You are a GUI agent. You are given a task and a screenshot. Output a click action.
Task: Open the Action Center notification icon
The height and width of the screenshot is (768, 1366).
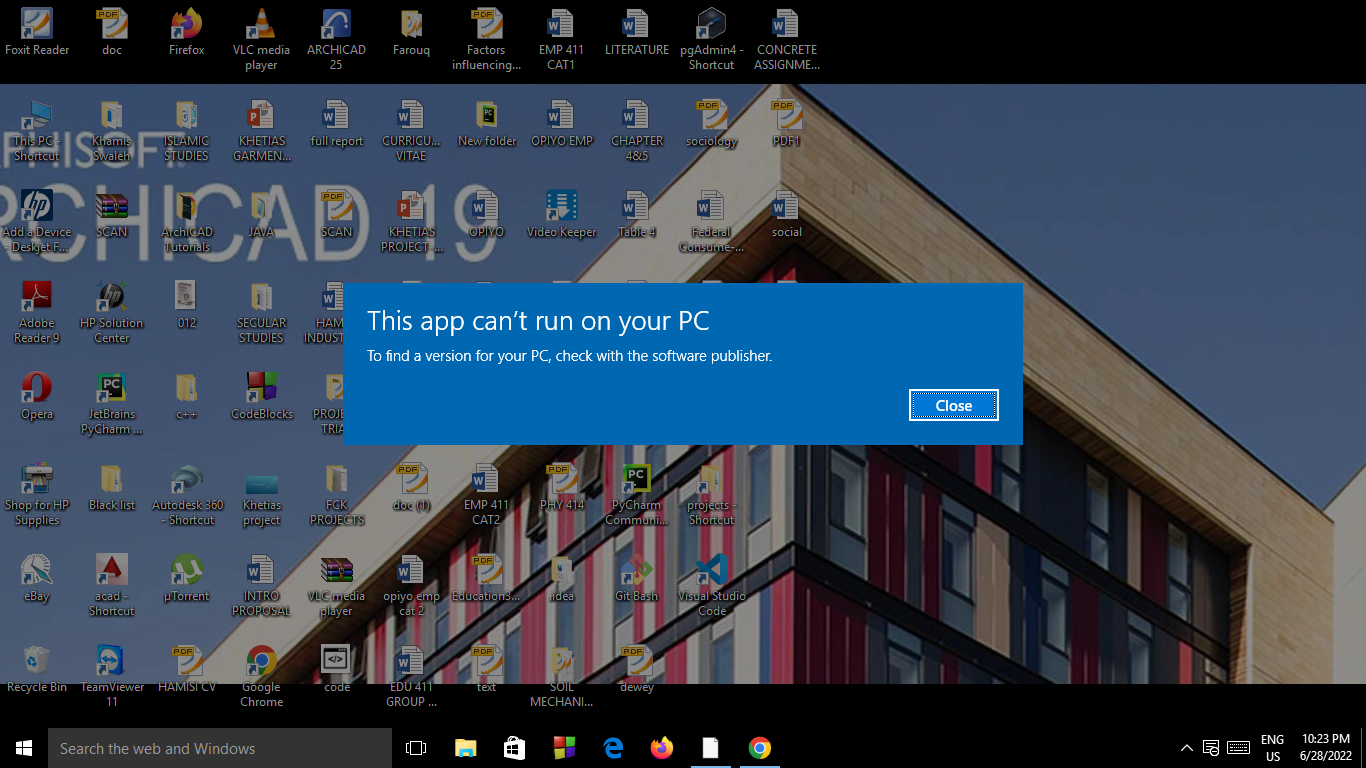[x=1211, y=748]
